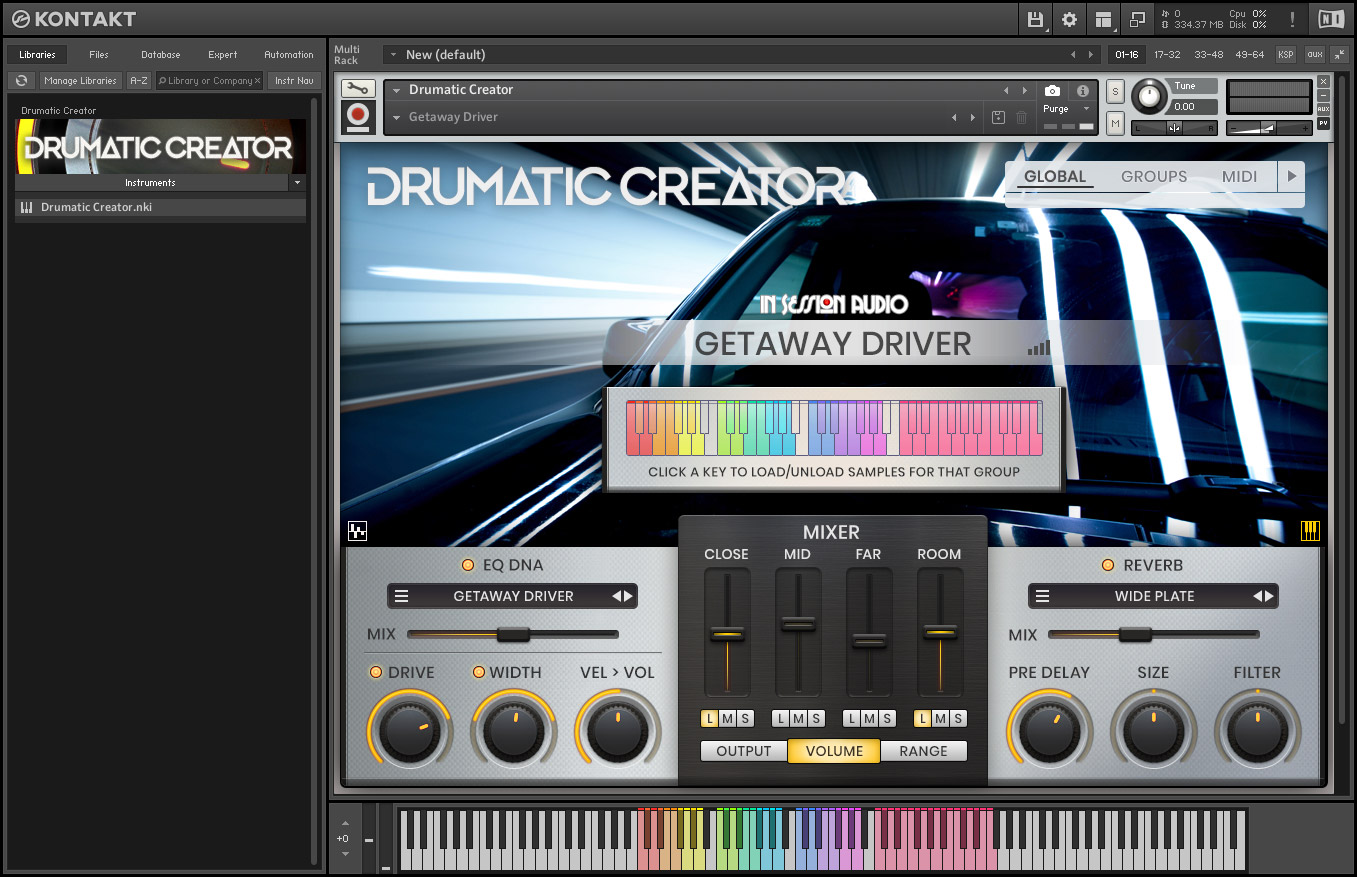Image resolution: width=1357 pixels, height=877 pixels.
Task: Open the Expert tab
Action: 223,54
